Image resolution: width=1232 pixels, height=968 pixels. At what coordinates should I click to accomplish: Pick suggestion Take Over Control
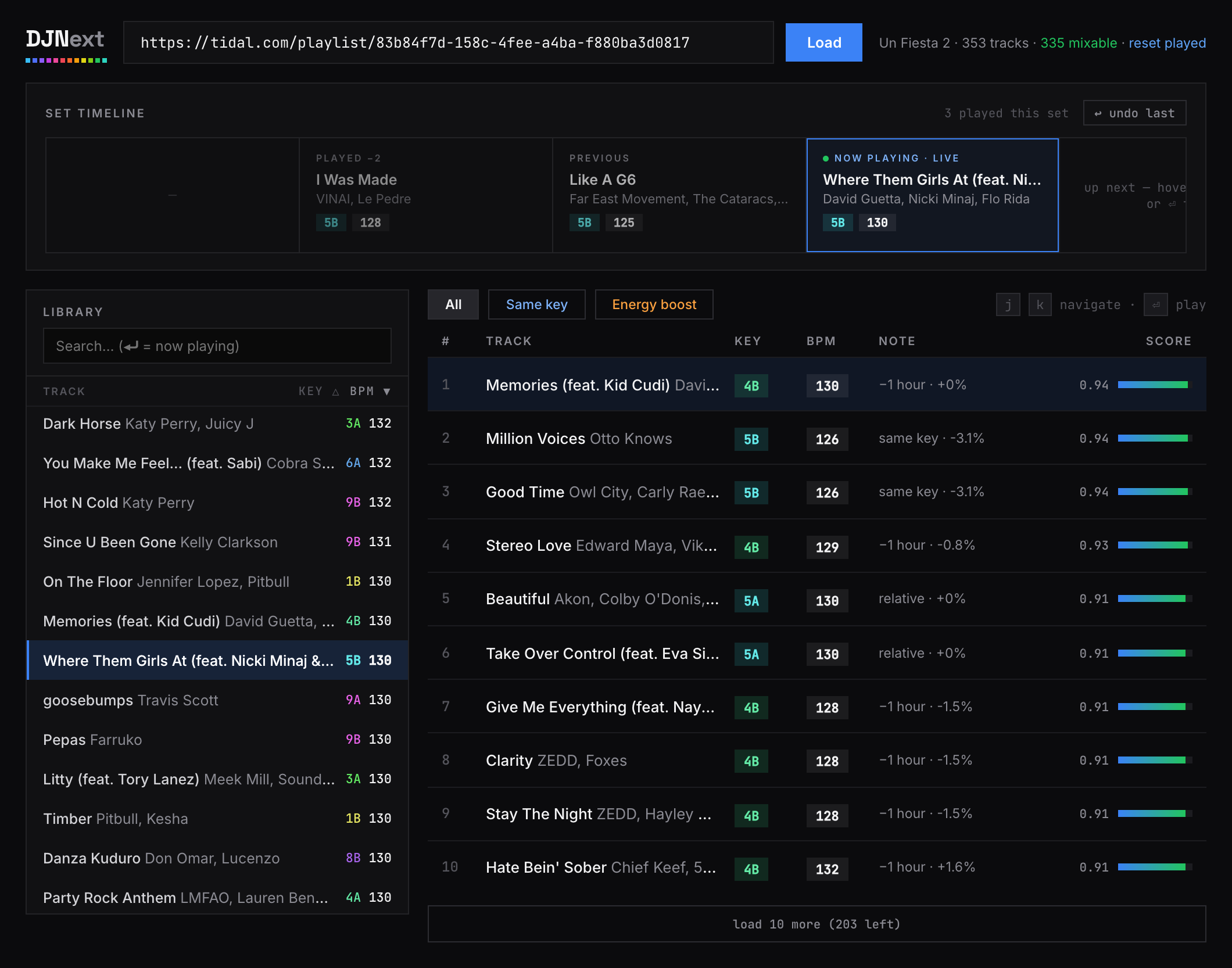pyautogui.click(x=816, y=653)
